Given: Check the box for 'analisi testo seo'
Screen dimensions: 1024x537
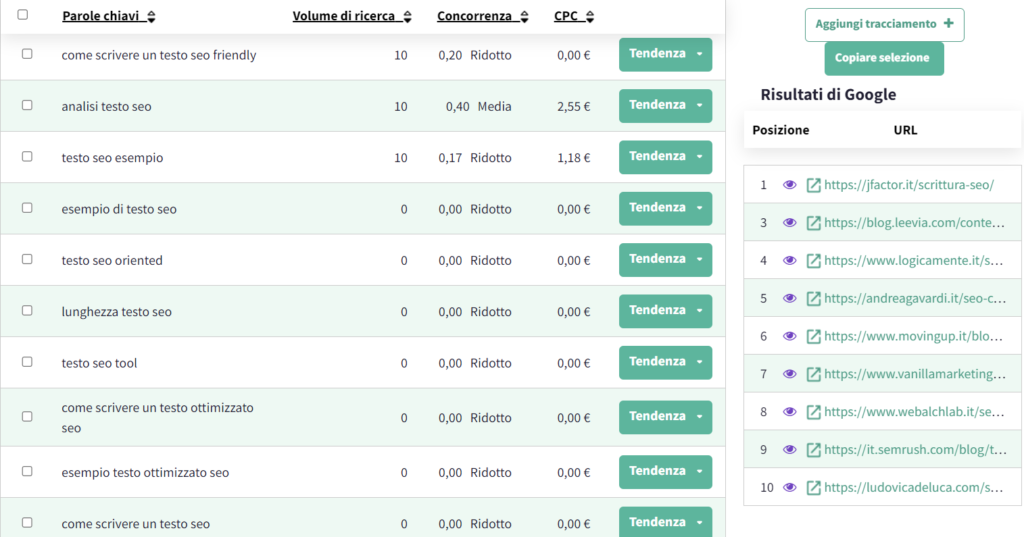Looking at the screenshot, I should [x=27, y=105].
